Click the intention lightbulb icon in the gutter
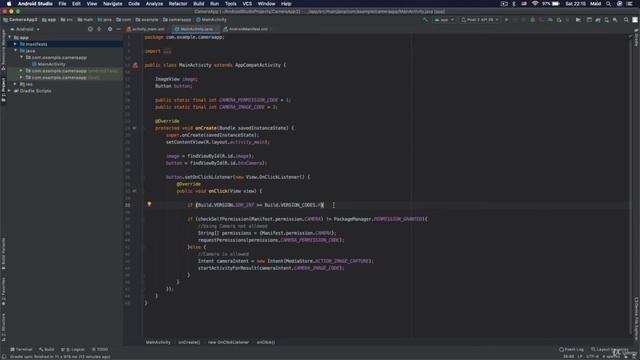 pos(149,204)
